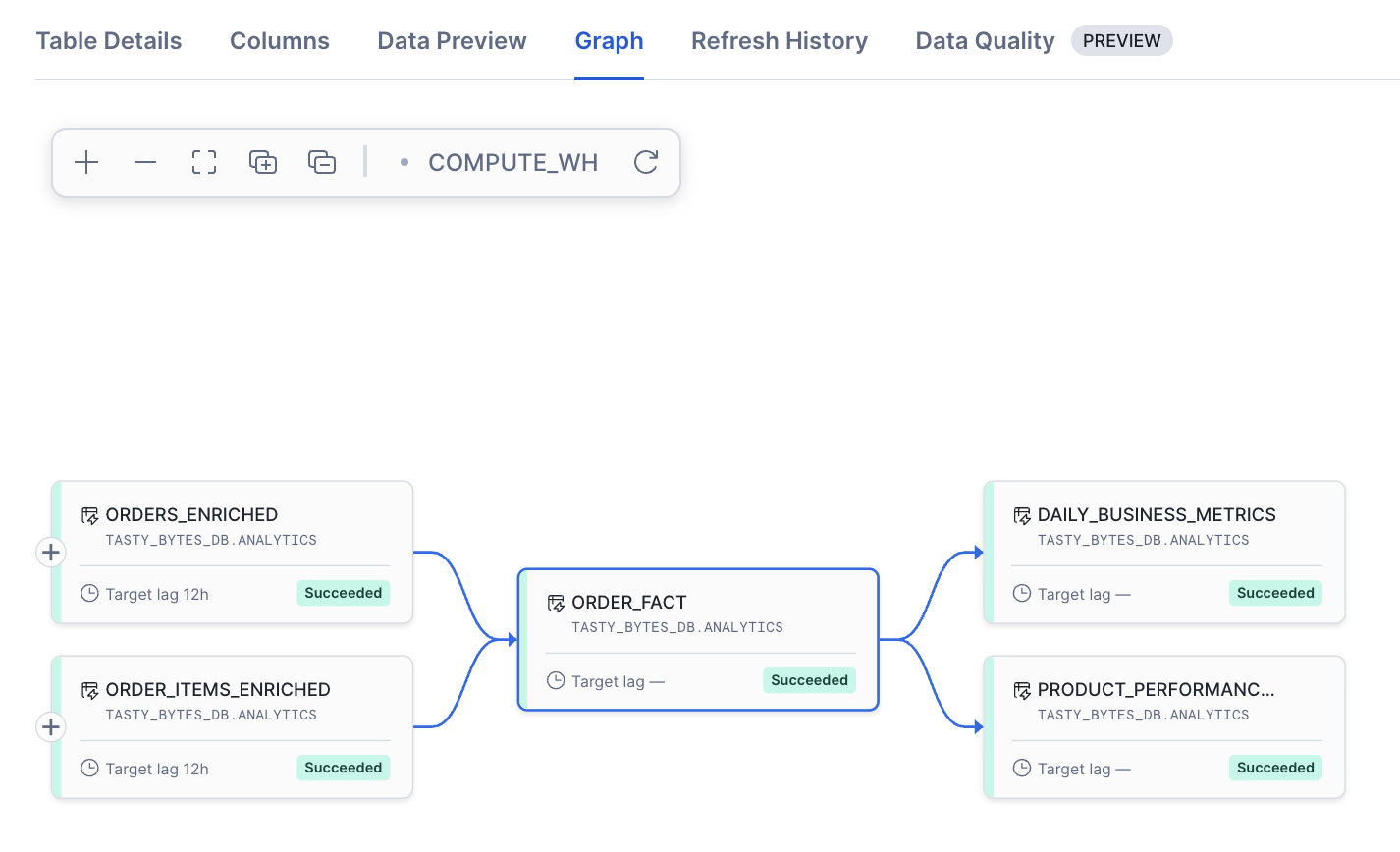This screenshot has width=1400, height=852.
Task: Click Succeeded badge on ORDER_ITEMS_ENRICHED node
Action: [x=343, y=768]
